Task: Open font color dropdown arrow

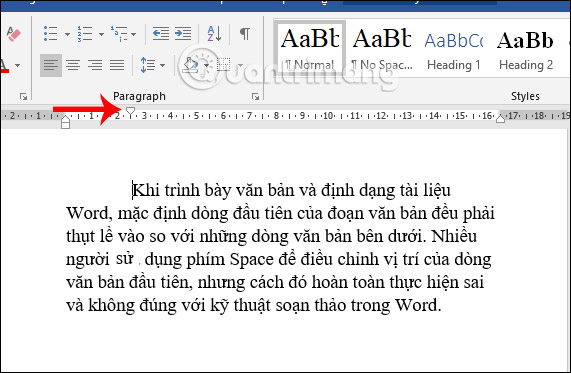Action: click(x=17, y=66)
